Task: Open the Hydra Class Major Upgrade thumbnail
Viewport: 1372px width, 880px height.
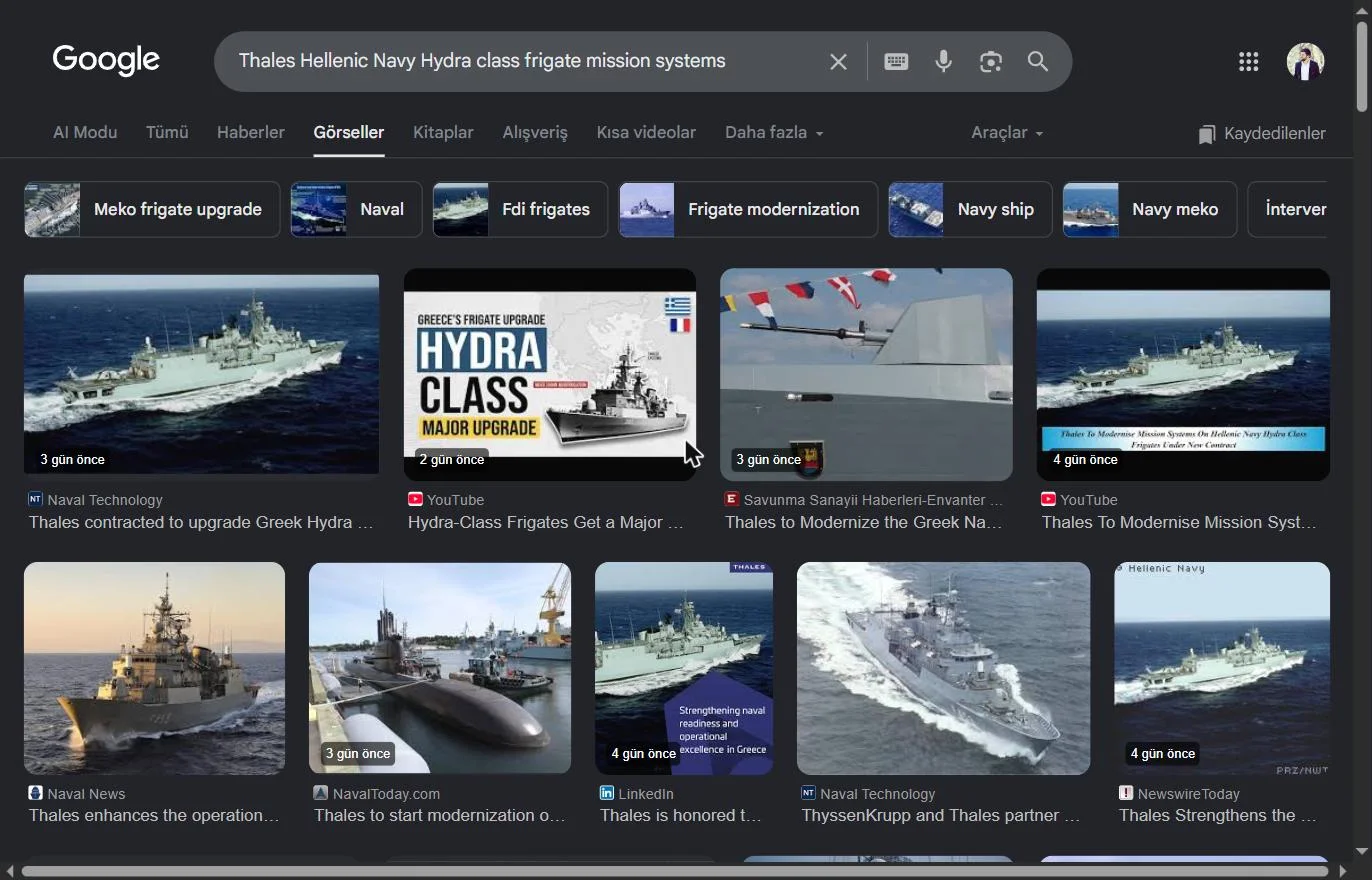Action: click(x=549, y=374)
